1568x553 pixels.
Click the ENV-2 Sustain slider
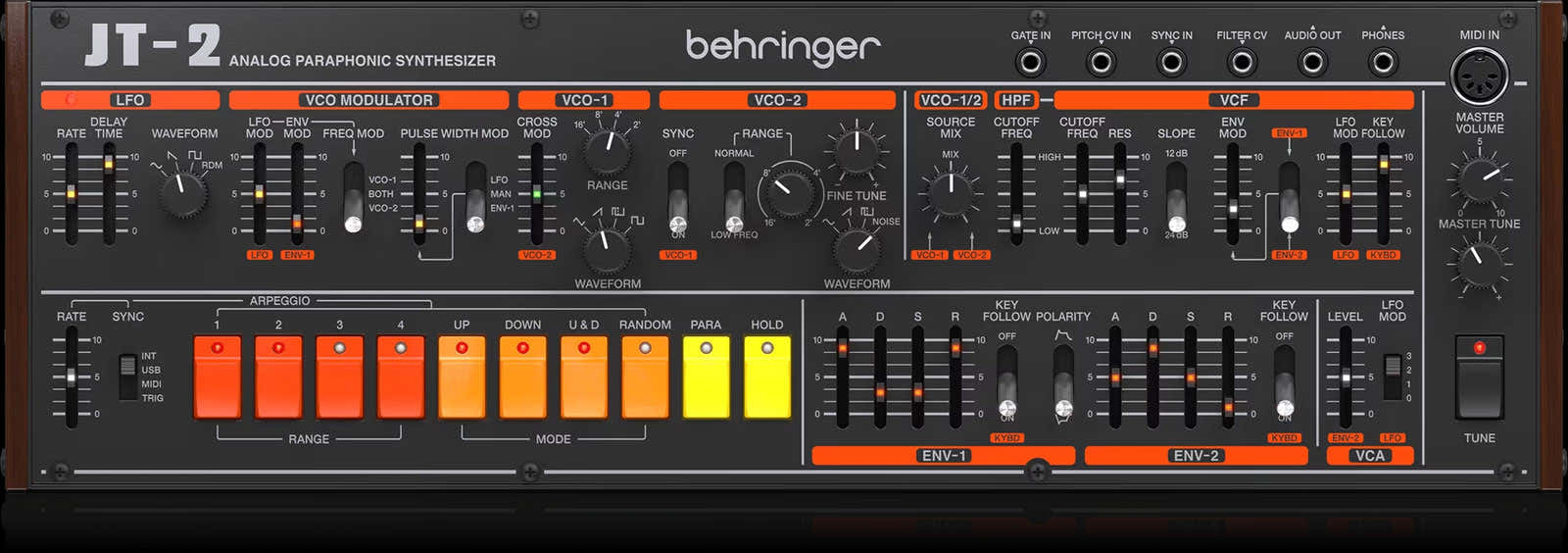(x=1191, y=377)
